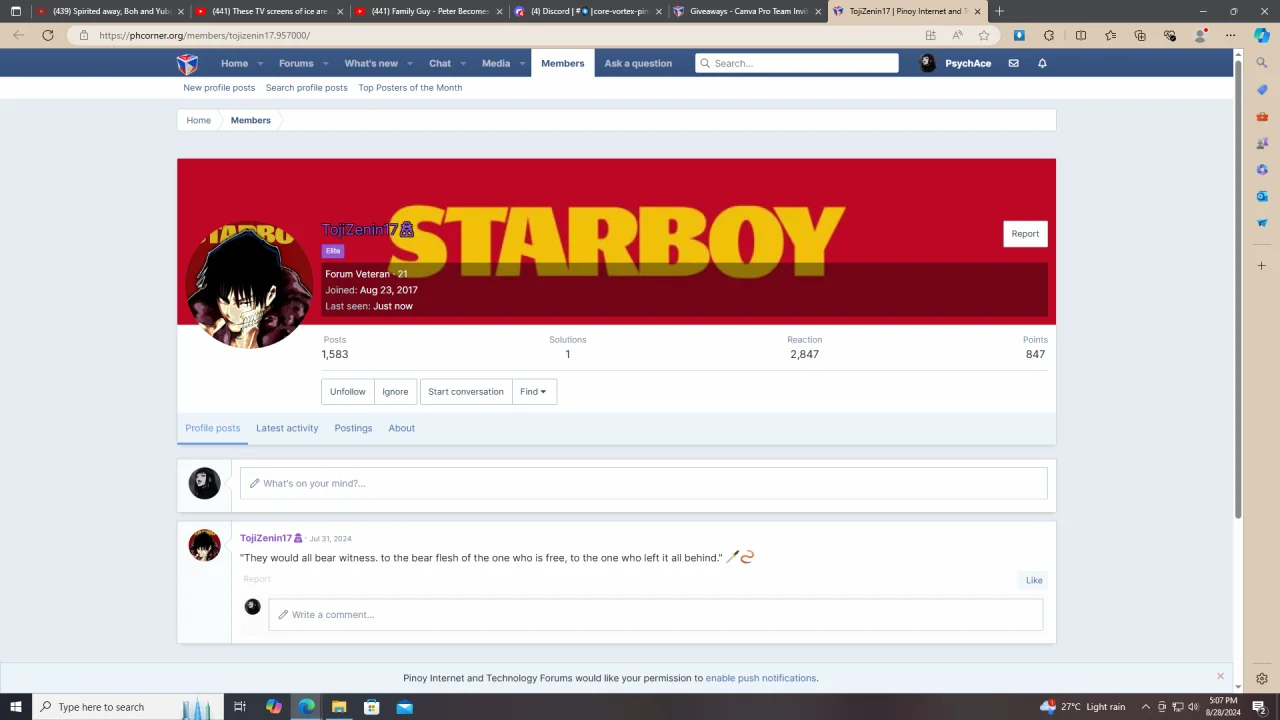Screen dimensions: 1280x720
Task: Open new browser tab plus button
Action: pos(999,11)
